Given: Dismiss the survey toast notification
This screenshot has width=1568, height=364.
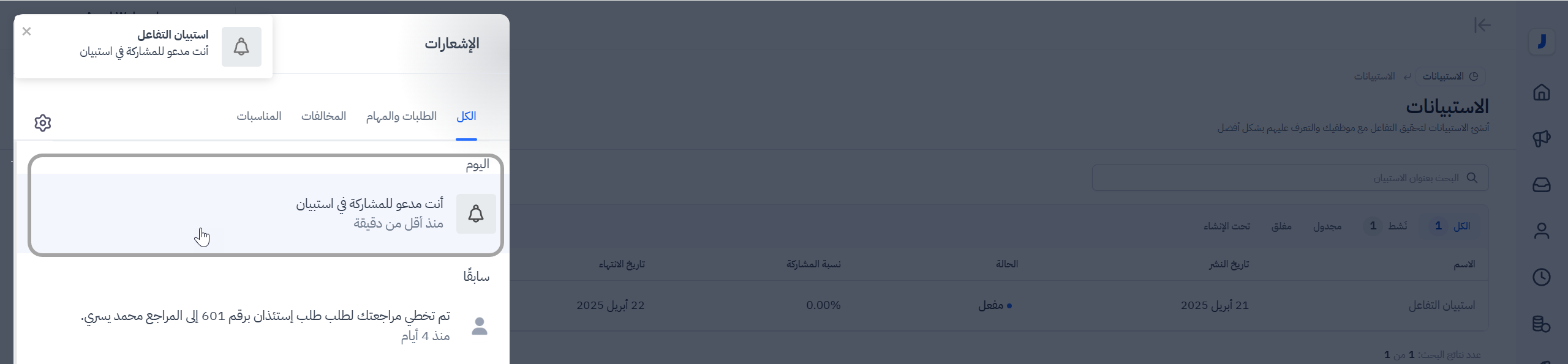Looking at the screenshot, I should coord(26,31).
